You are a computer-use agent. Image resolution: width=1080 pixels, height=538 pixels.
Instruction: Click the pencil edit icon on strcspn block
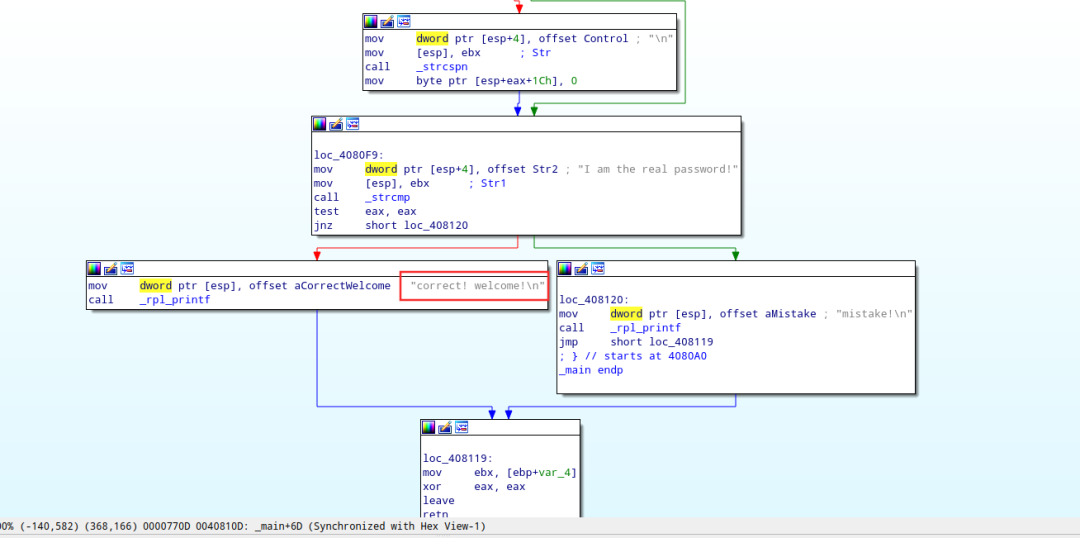click(x=387, y=21)
